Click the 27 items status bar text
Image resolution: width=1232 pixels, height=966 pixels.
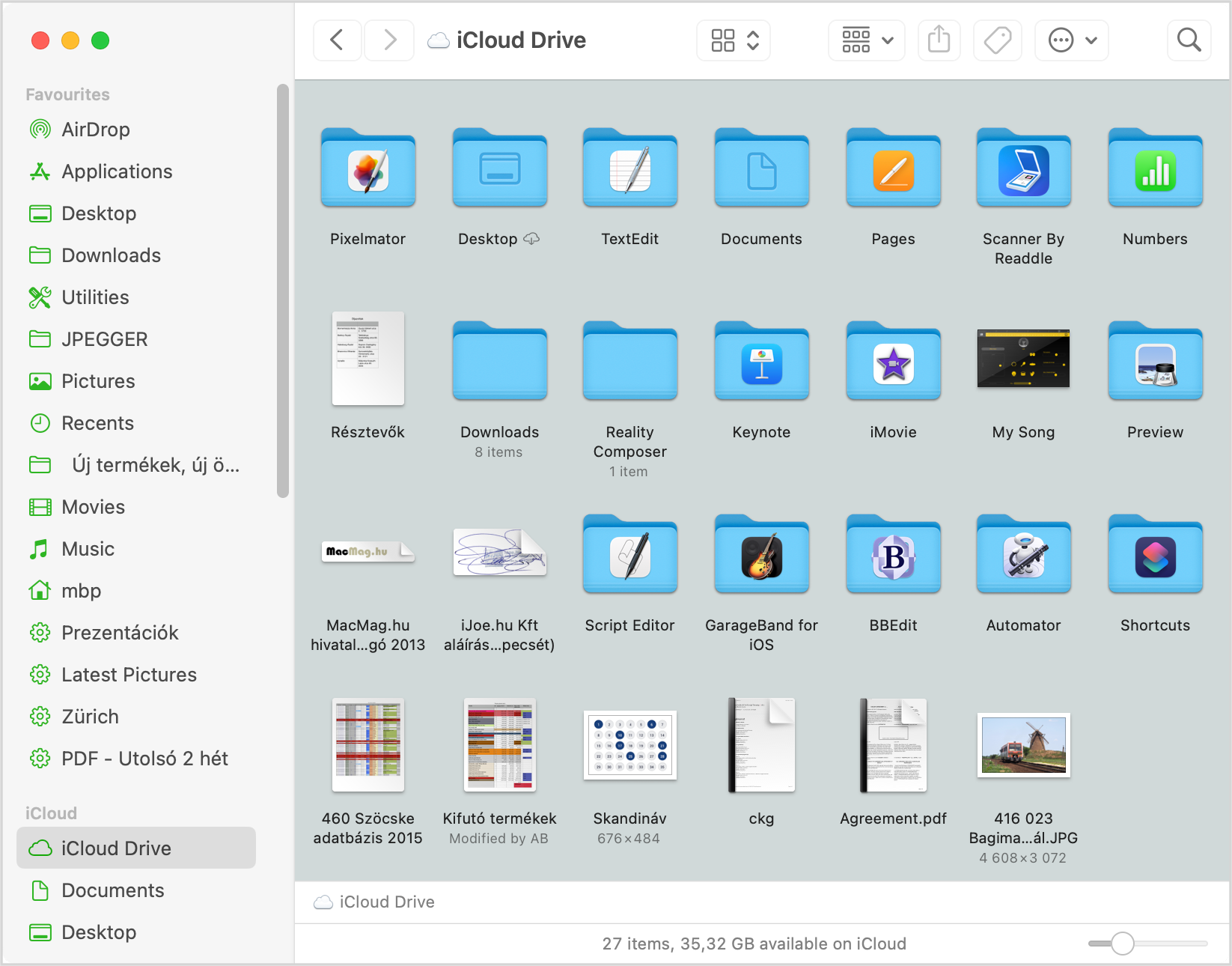[754, 944]
